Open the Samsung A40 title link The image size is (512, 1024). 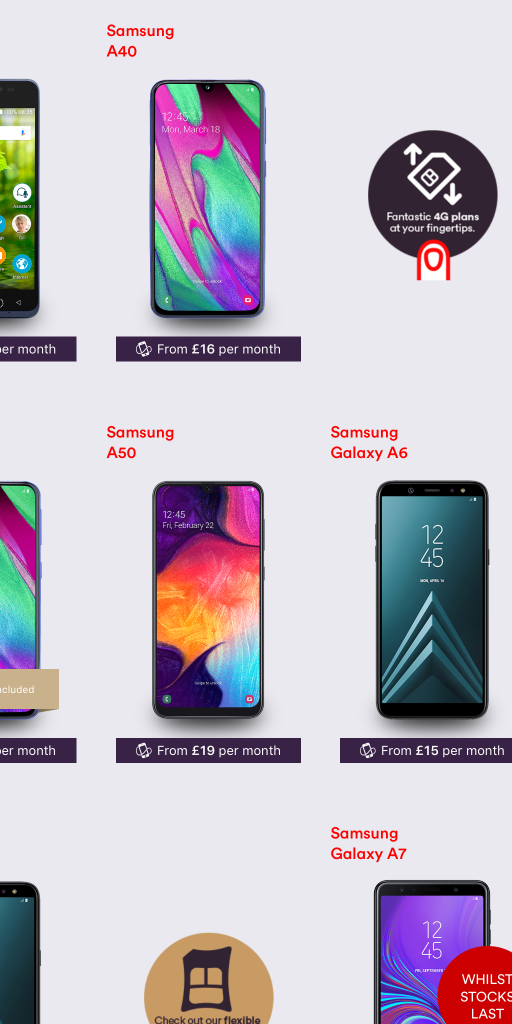140,41
